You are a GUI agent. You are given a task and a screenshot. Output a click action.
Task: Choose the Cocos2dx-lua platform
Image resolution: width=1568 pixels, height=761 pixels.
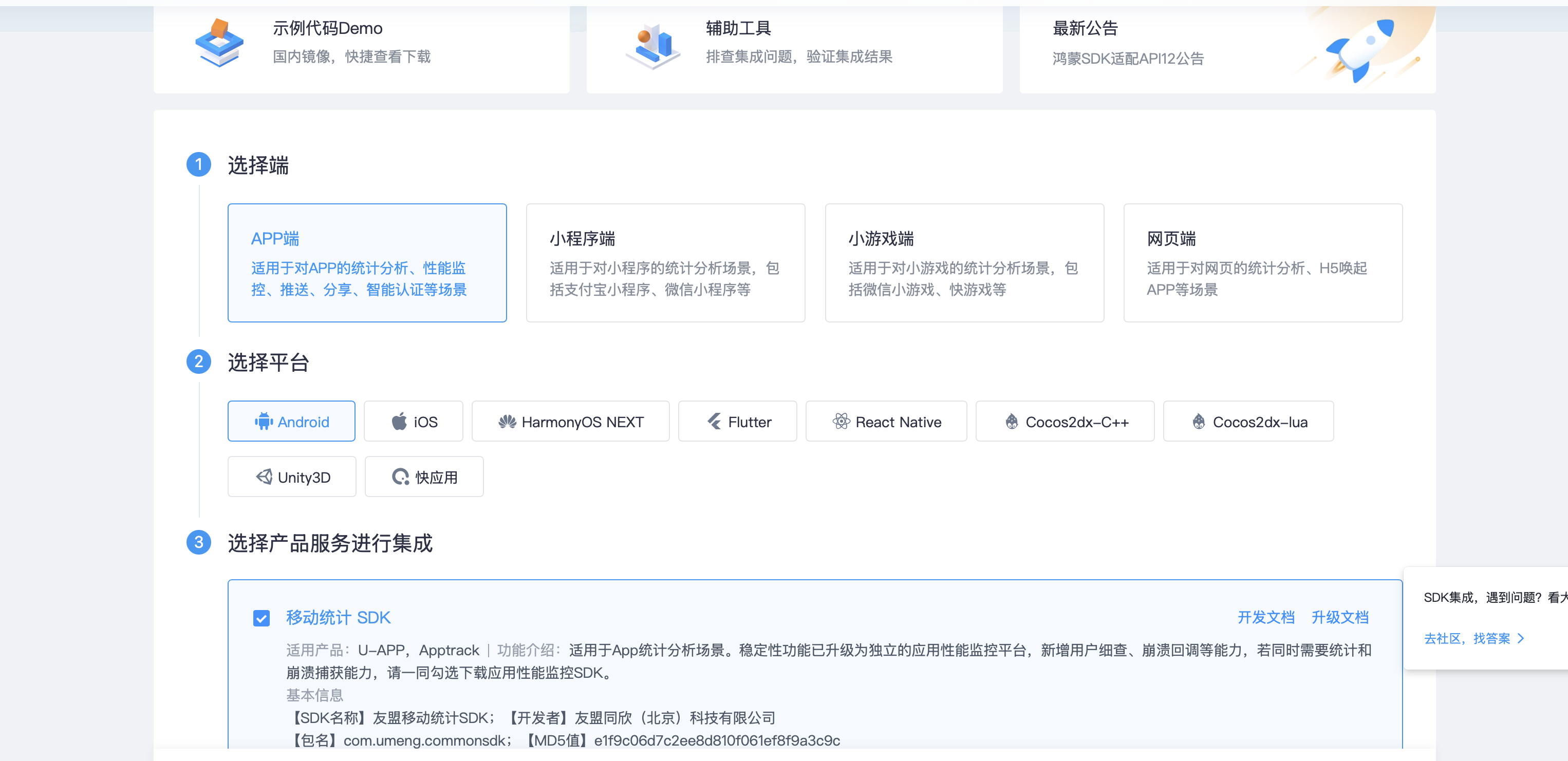(x=1248, y=421)
